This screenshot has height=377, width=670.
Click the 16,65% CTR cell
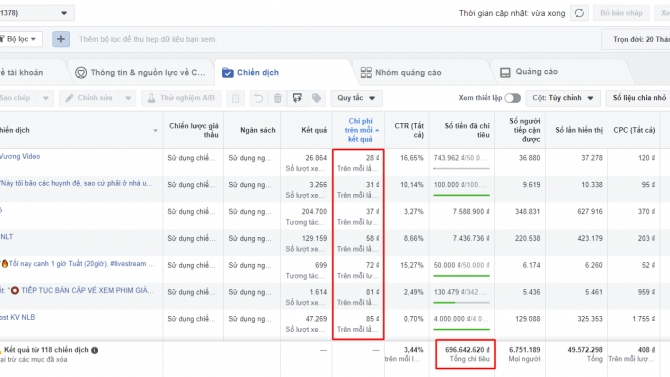(411, 158)
